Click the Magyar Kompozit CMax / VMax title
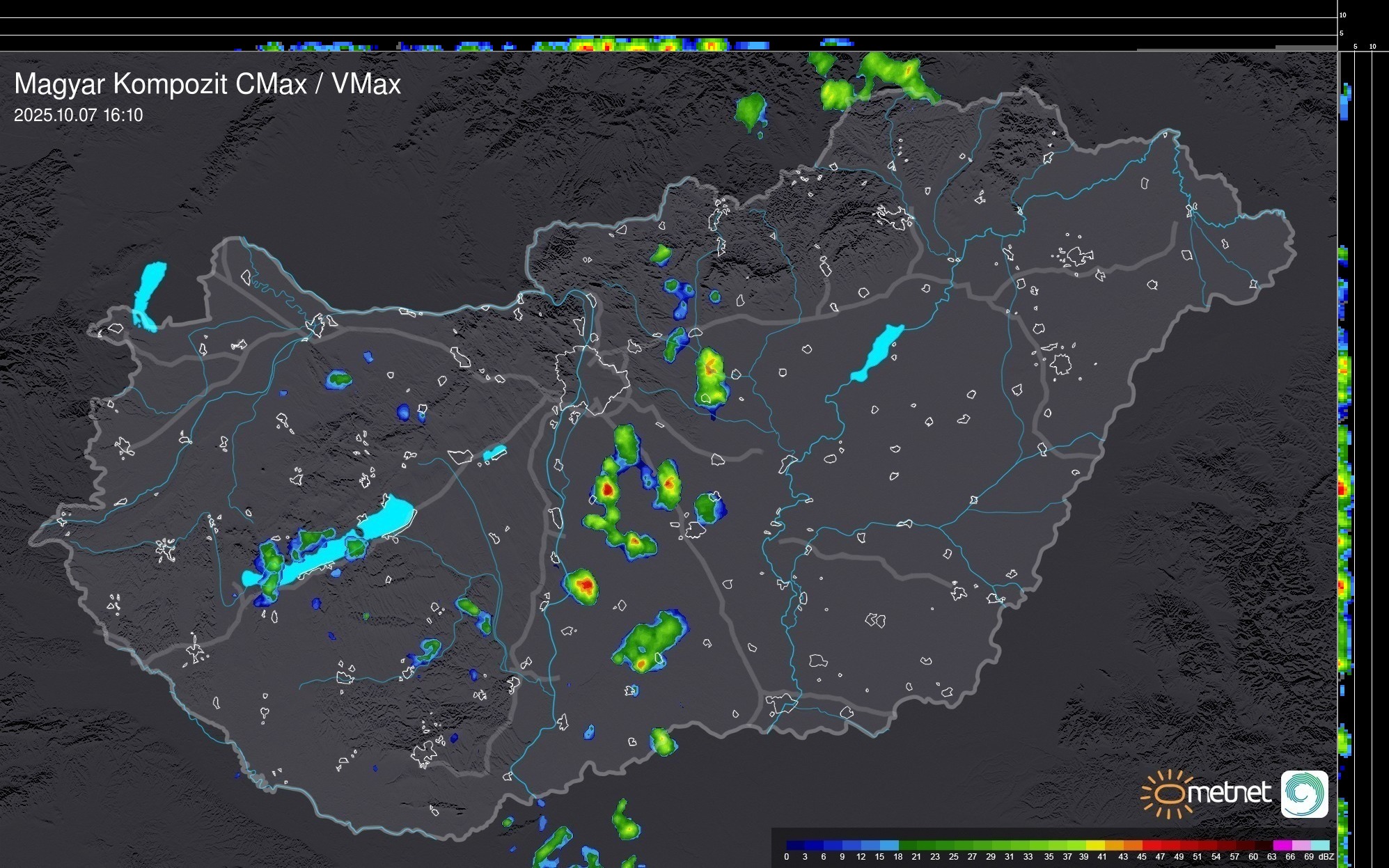This screenshot has height=868, width=1389. [207, 84]
